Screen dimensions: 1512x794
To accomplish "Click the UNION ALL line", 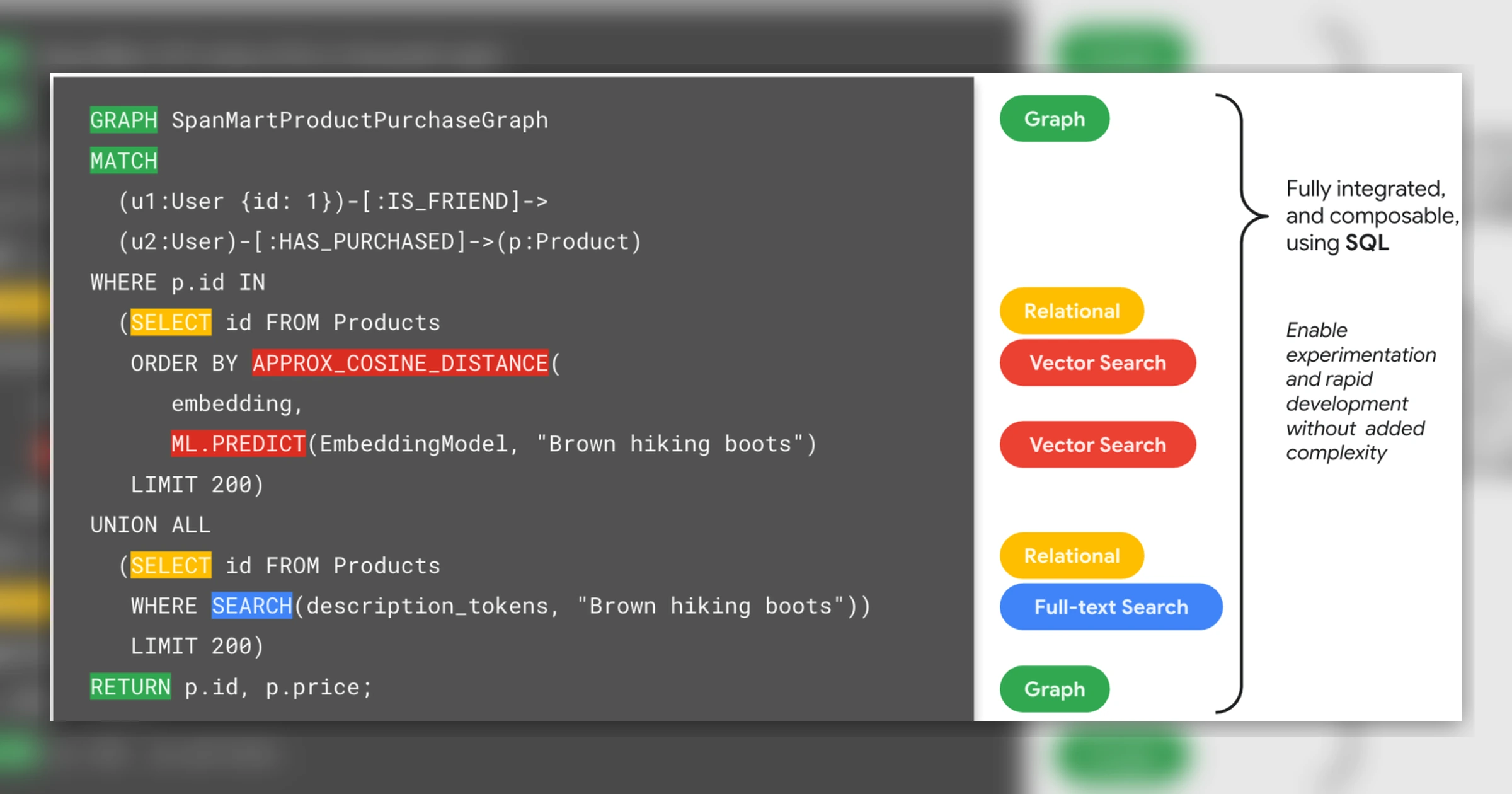I will [151, 525].
